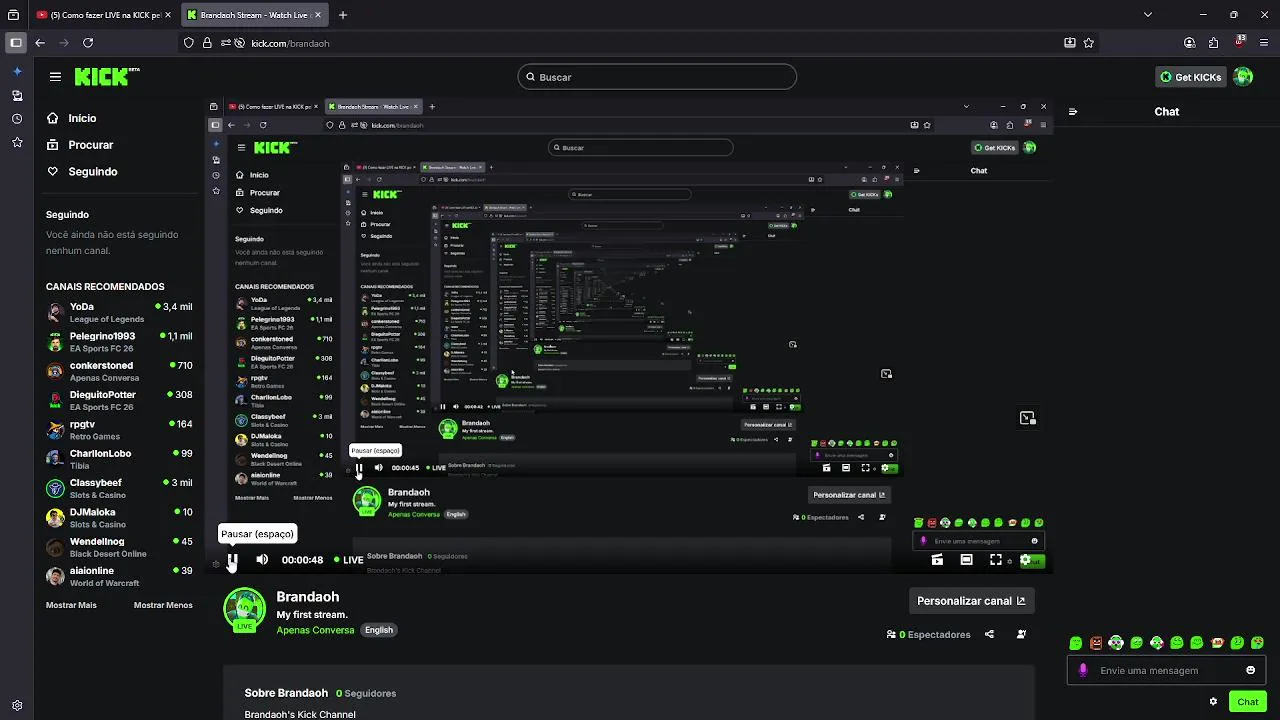
Task: Bookmark this page with the star icon
Action: pyautogui.click(x=1089, y=43)
